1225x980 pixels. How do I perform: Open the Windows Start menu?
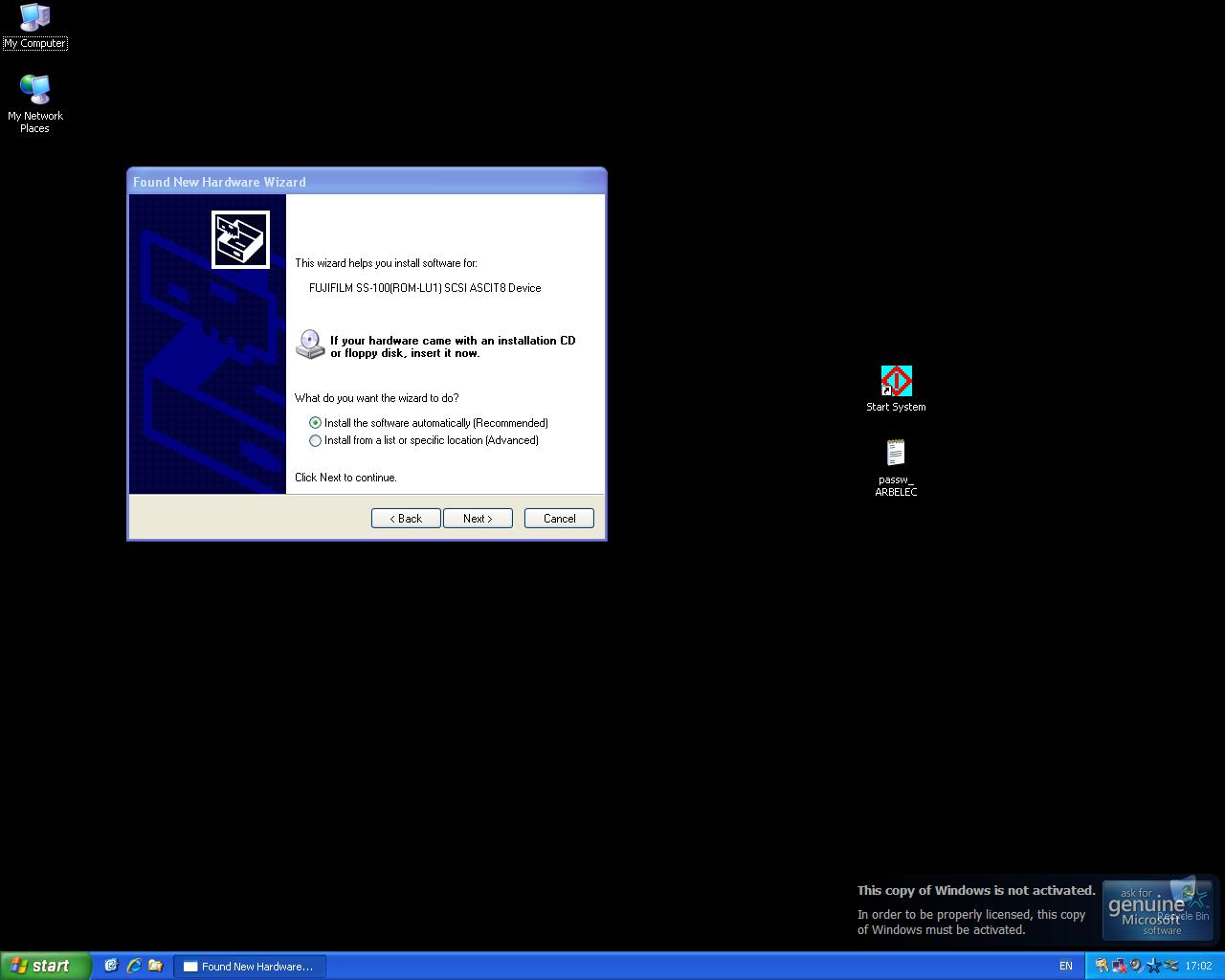tap(45, 966)
